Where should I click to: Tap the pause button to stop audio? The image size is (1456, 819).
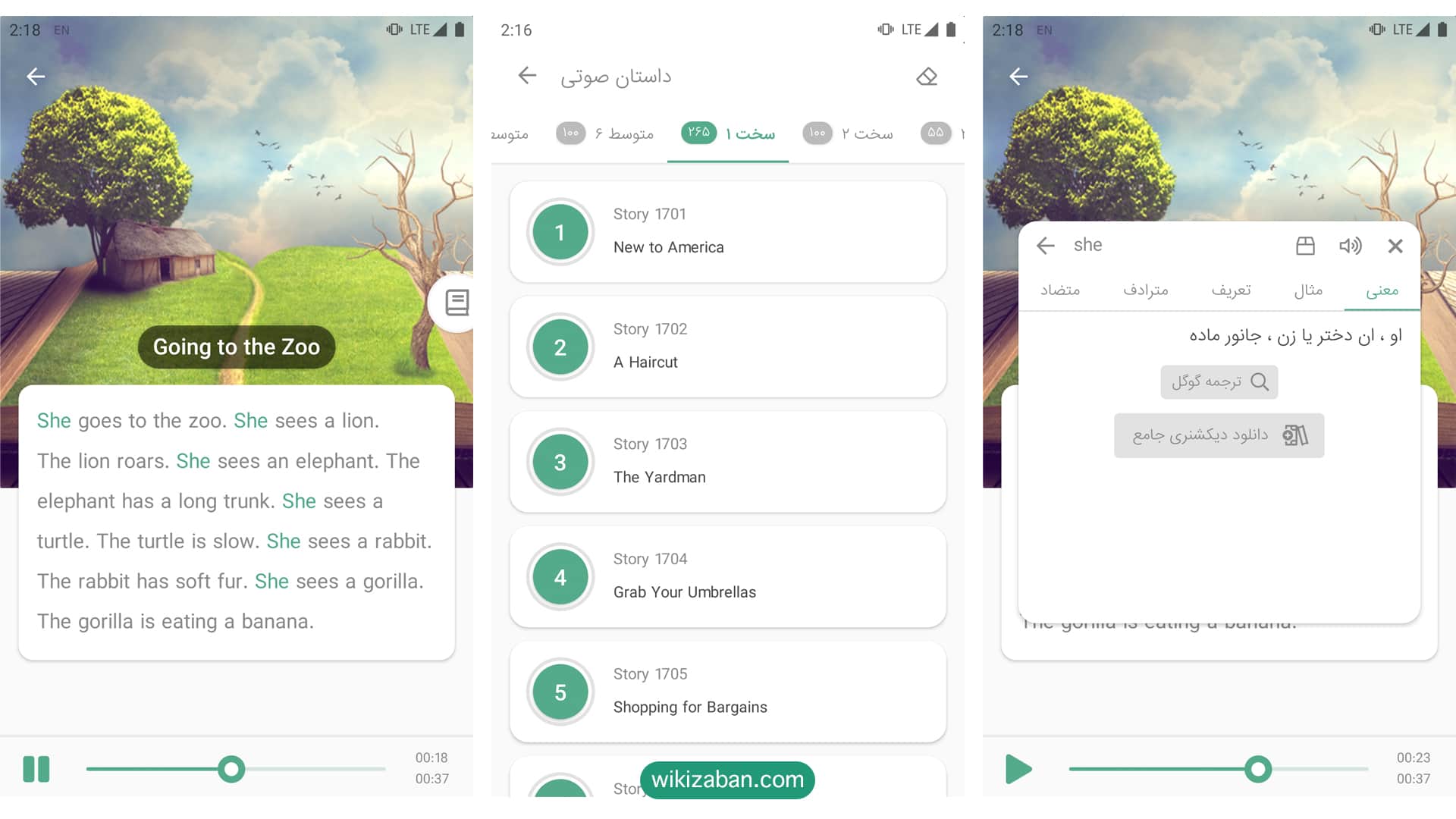point(36,770)
